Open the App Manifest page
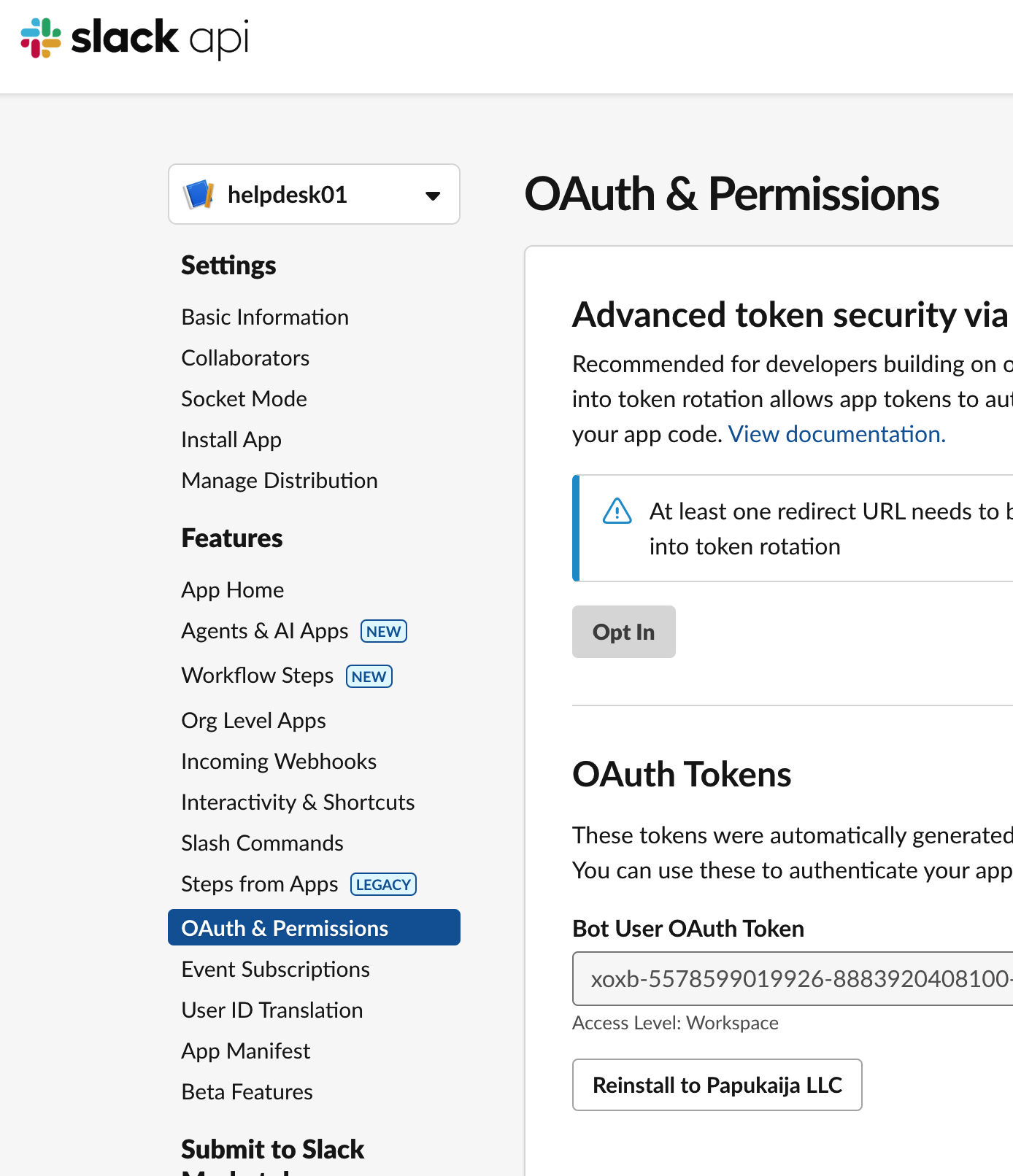The width and height of the screenshot is (1013, 1176). [246, 1051]
